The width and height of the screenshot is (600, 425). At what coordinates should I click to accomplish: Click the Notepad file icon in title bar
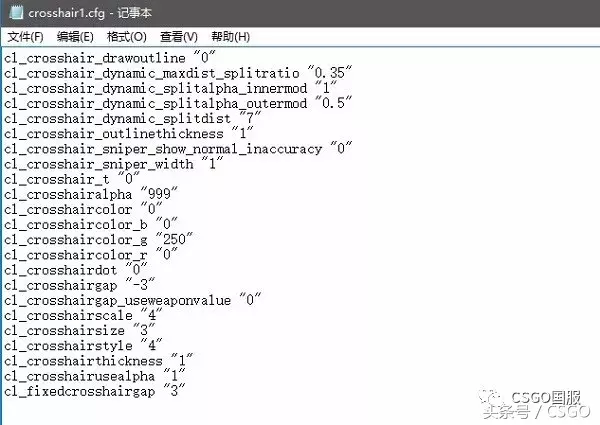pyautogui.click(x=16, y=12)
